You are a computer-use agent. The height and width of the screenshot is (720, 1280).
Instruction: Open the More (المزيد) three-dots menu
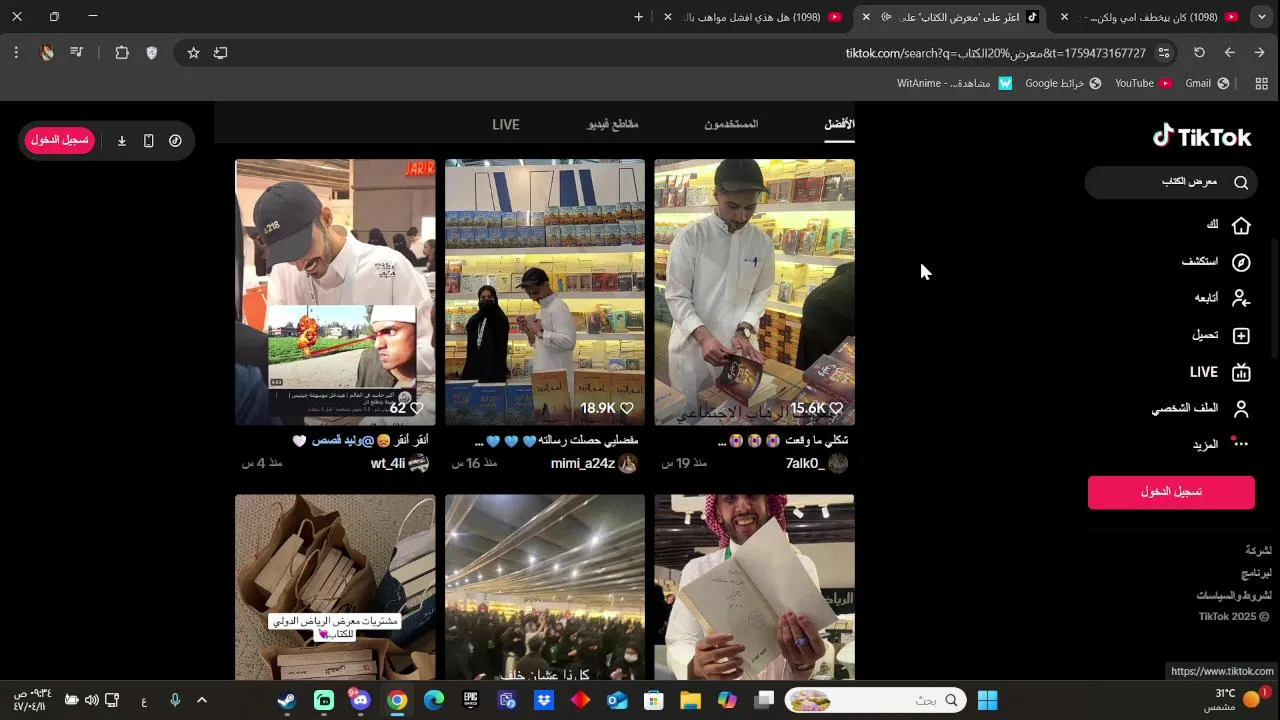coord(1241,444)
